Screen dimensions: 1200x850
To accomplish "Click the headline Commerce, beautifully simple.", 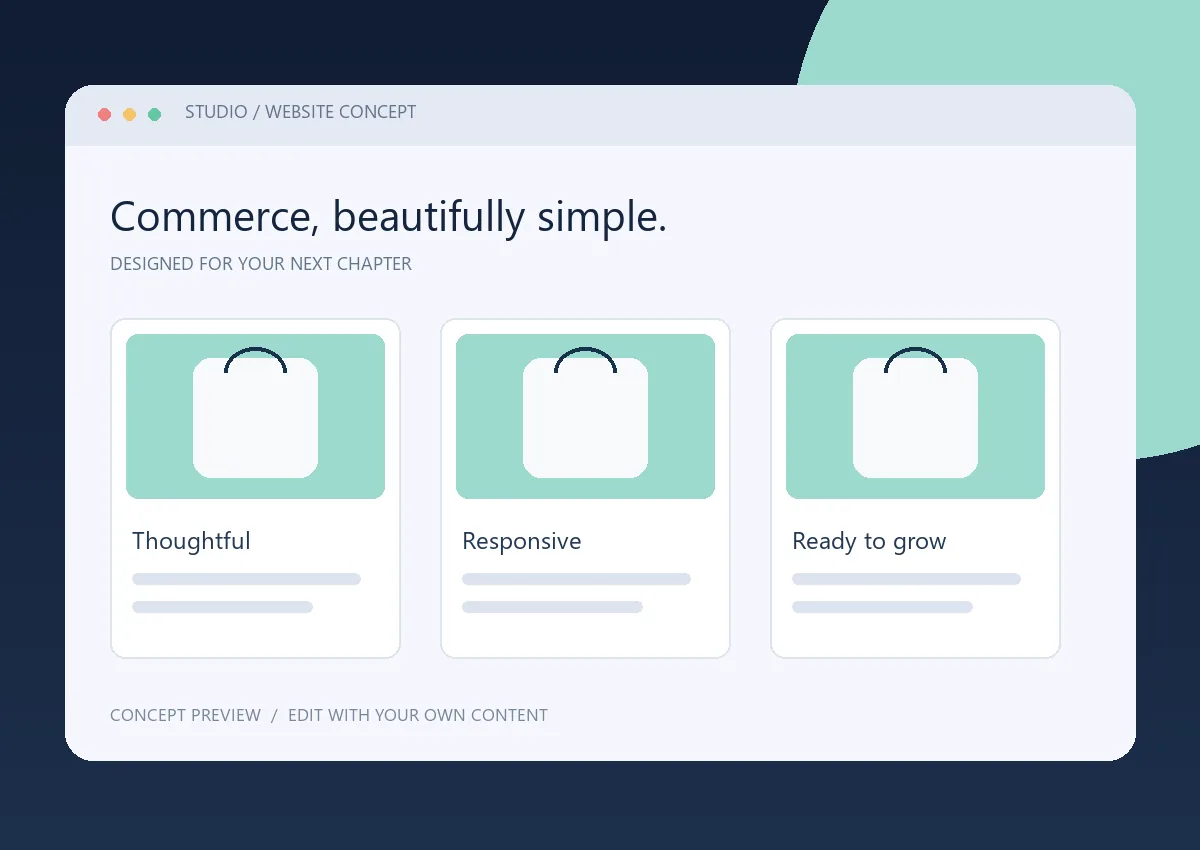I will 388,217.
